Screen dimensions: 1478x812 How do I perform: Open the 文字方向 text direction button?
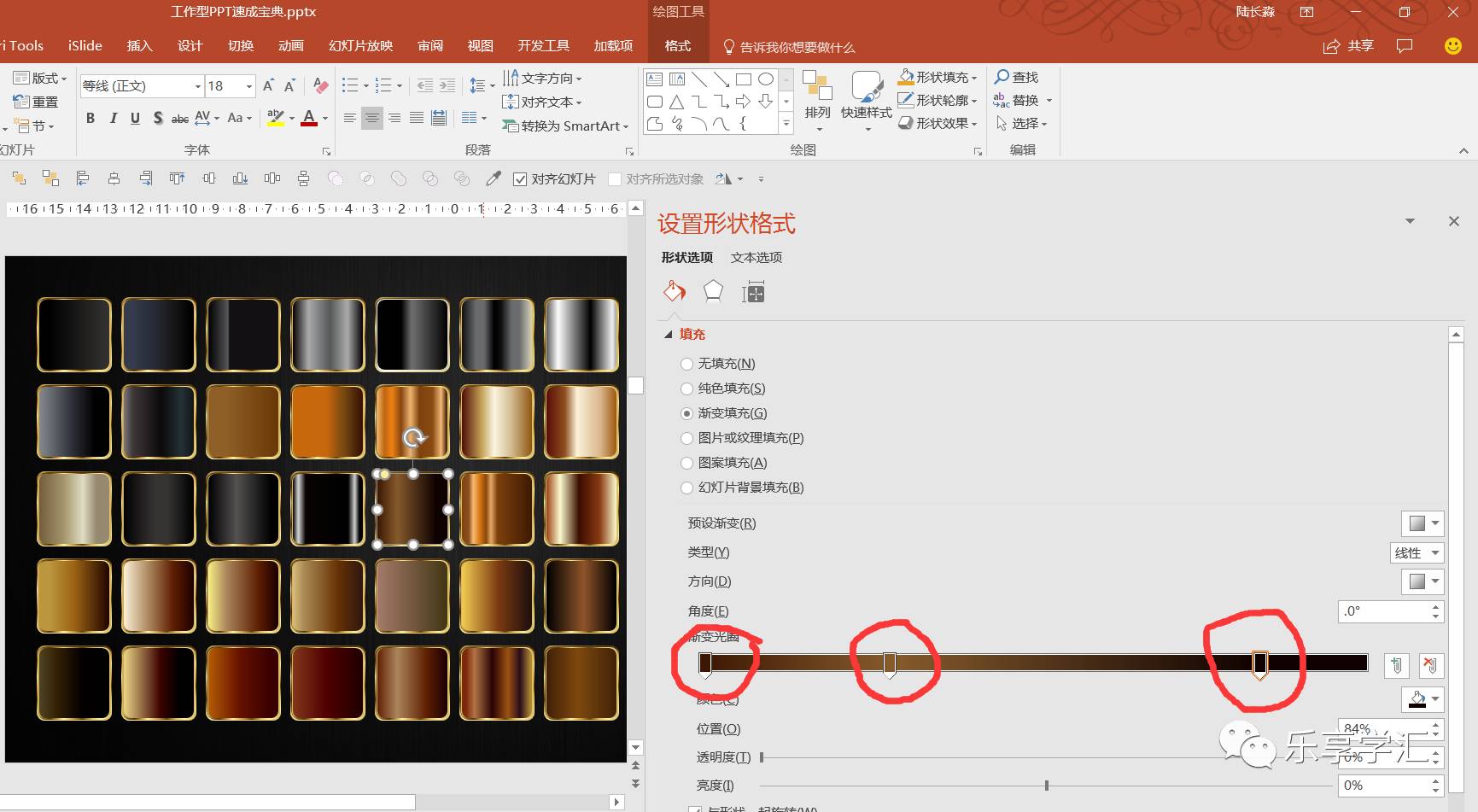(542, 78)
